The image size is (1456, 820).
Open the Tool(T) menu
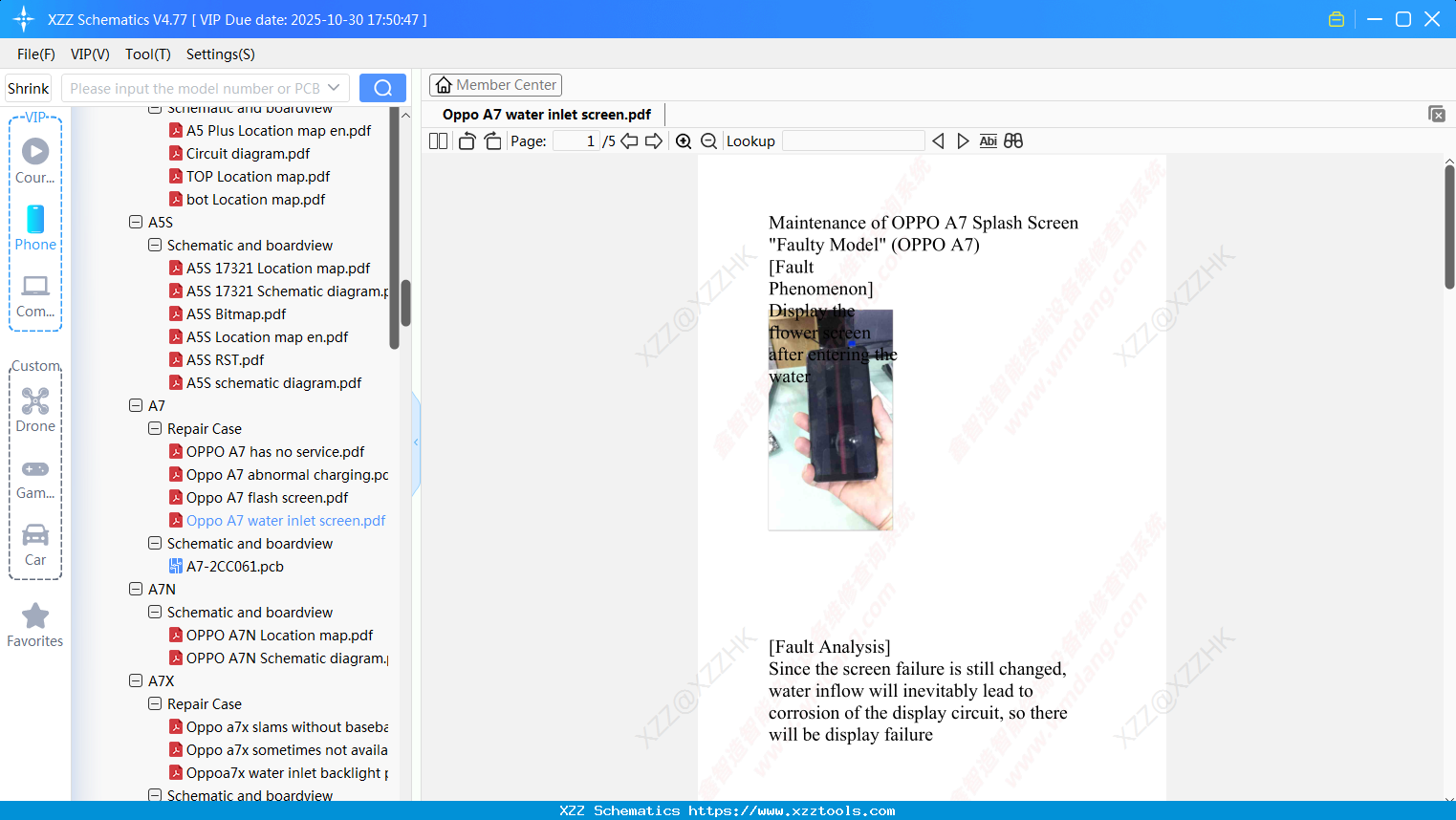click(x=148, y=54)
